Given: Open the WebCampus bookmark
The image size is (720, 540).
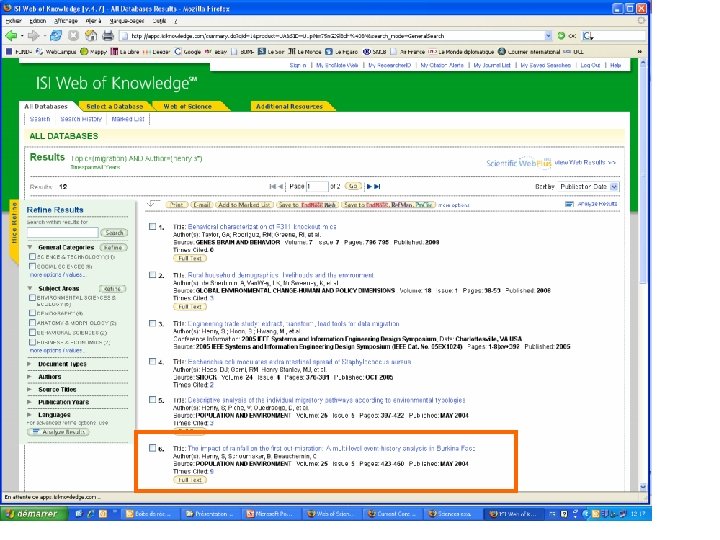Looking at the screenshot, I should point(56,52).
